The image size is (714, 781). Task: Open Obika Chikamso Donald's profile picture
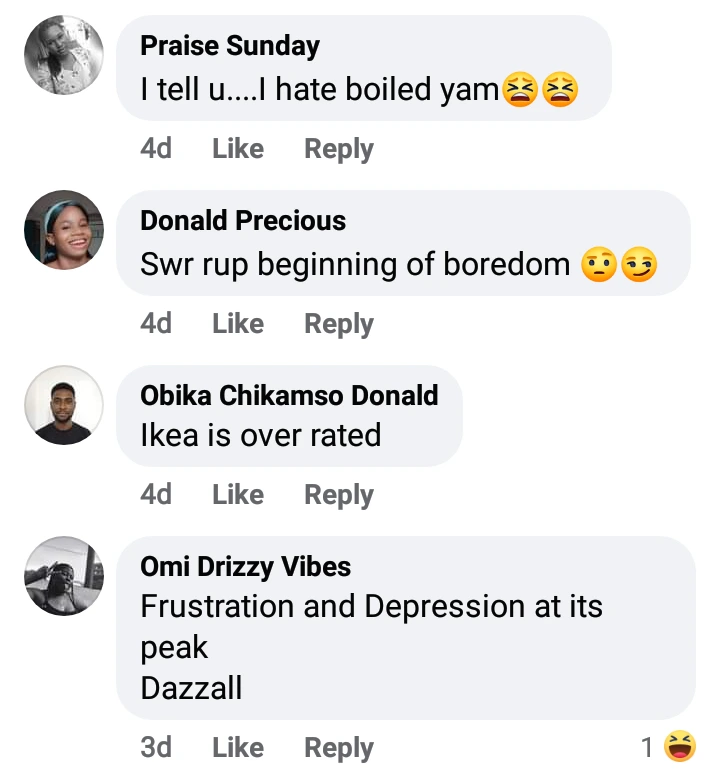click(x=64, y=405)
